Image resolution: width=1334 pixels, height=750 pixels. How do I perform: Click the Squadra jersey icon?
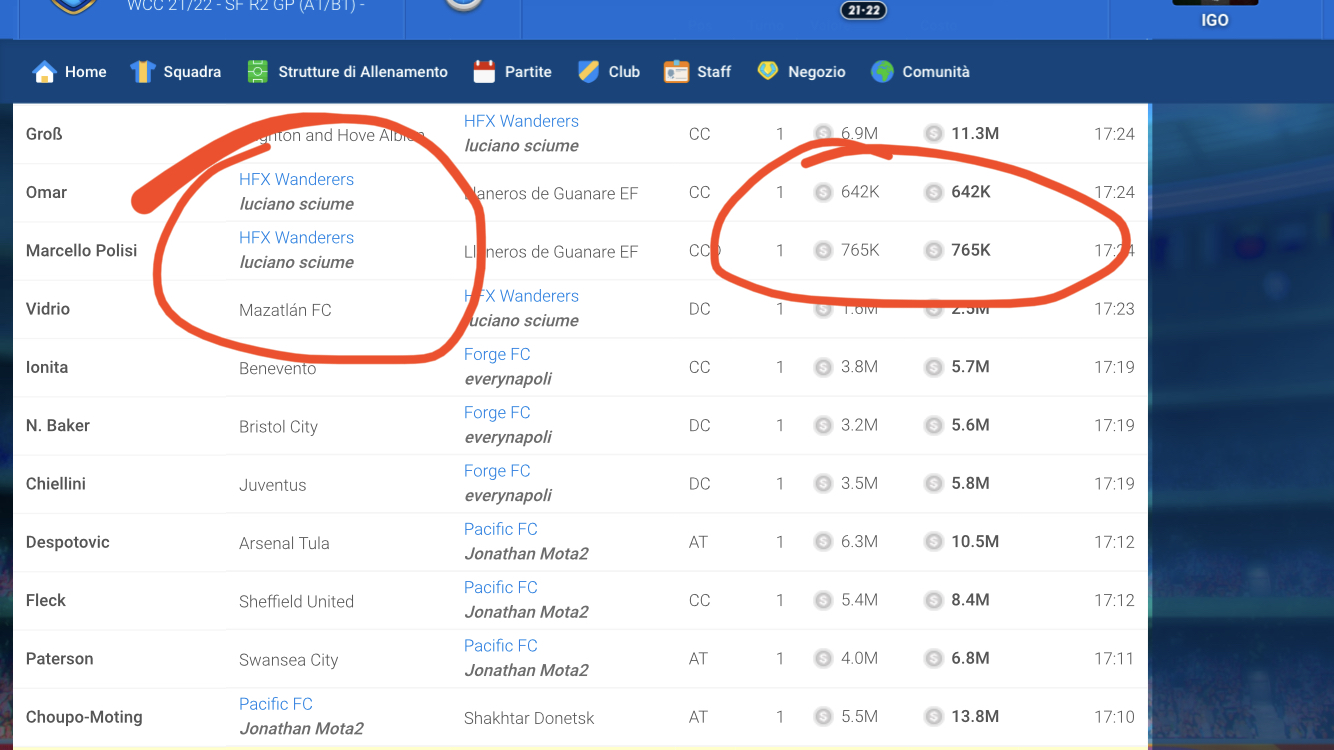(x=142, y=72)
